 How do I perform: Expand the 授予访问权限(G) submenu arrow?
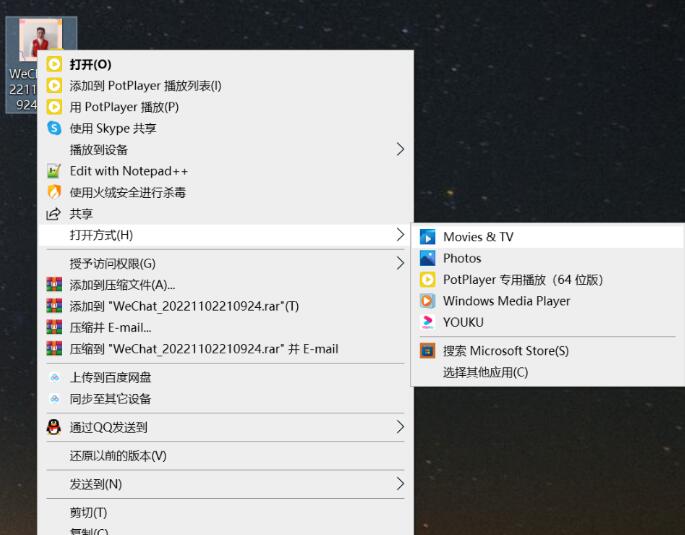(x=400, y=264)
